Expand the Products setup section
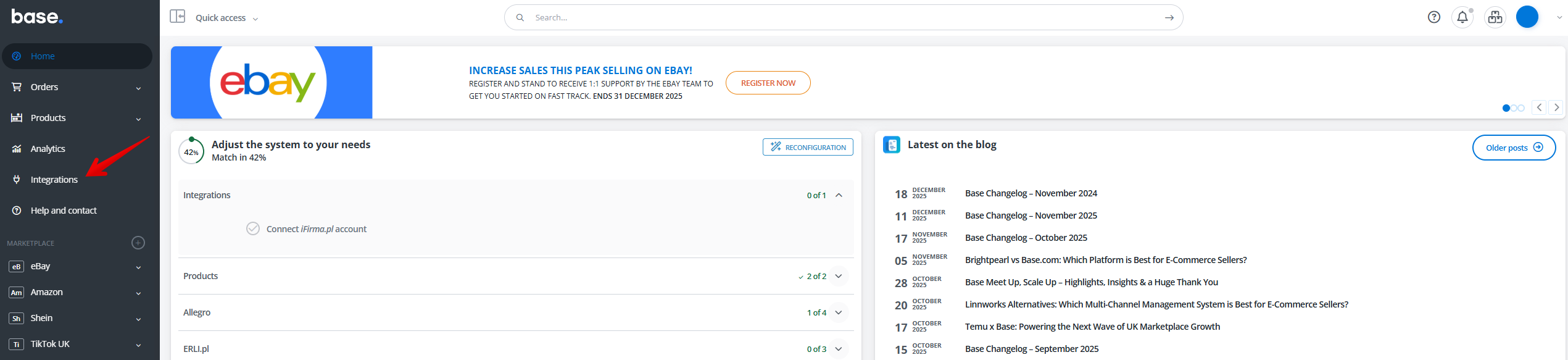 (839, 276)
